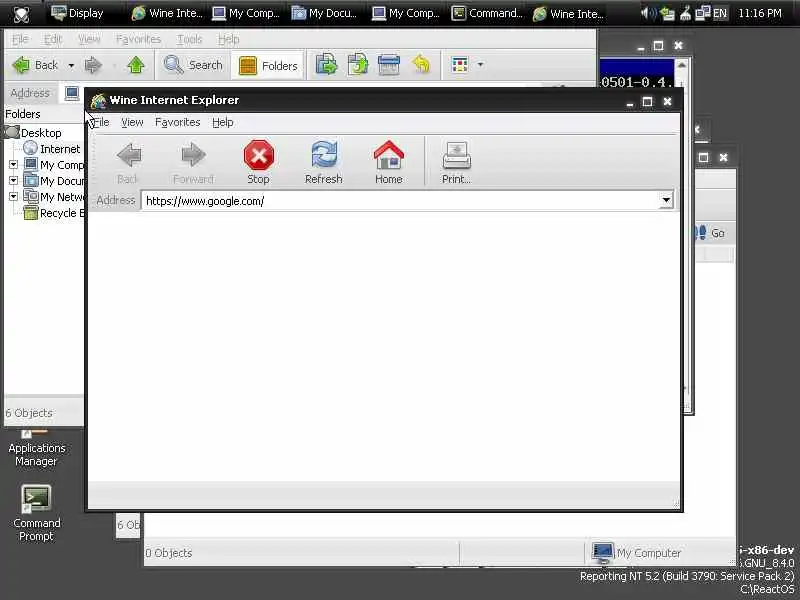The height and width of the screenshot is (600, 800).
Task: Click the Delete icon in explorer toolbar
Action: click(x=389, y=65)
